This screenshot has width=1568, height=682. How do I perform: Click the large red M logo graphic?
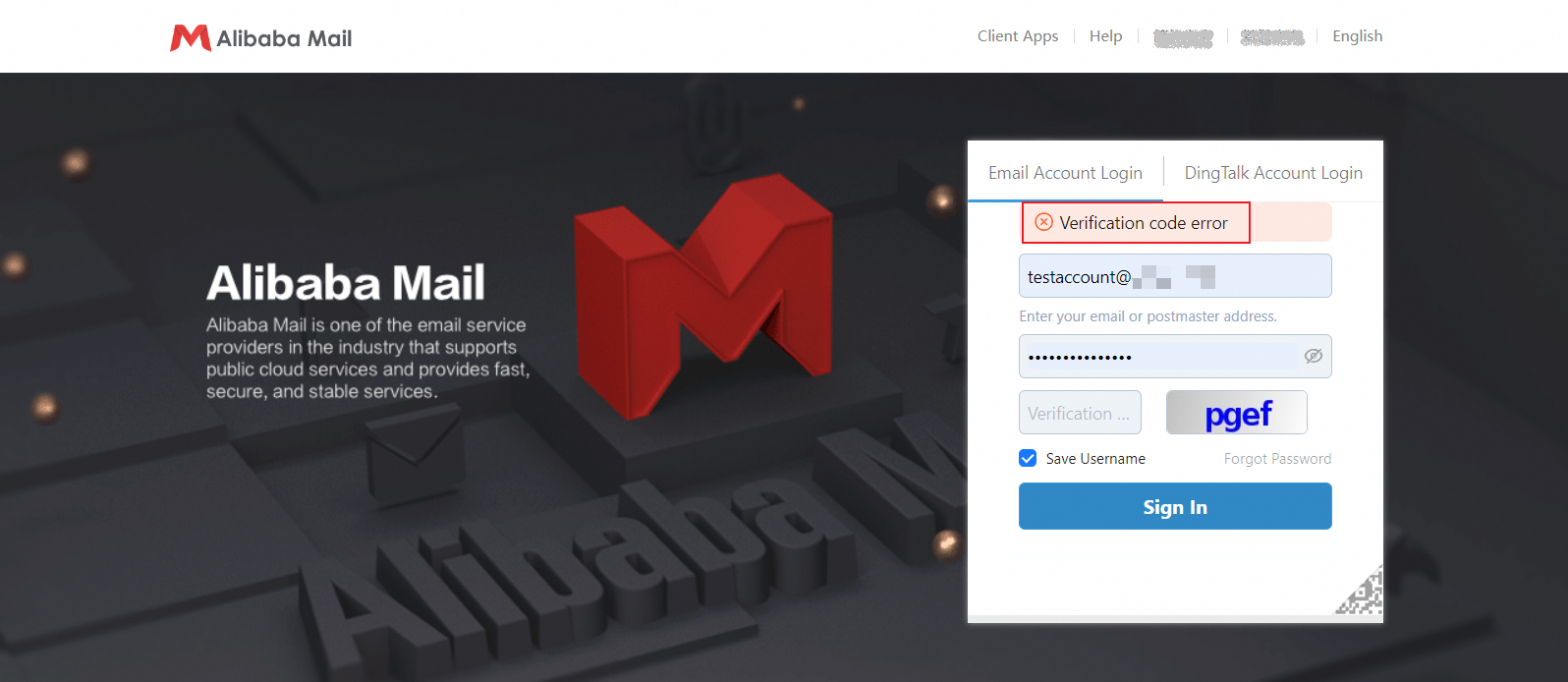pos(702,295)
